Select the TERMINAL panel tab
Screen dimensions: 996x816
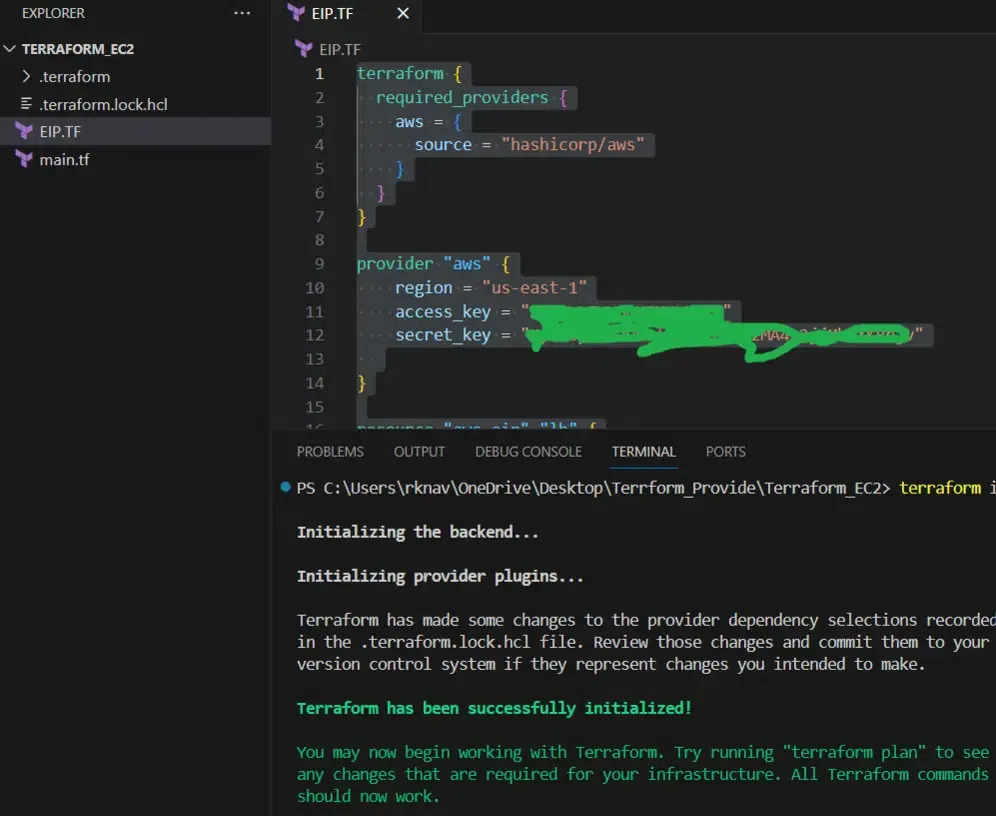point(643,451)
